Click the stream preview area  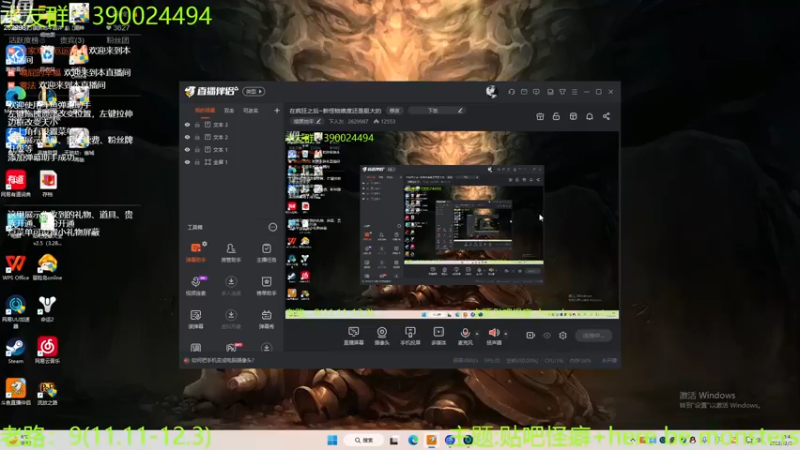452,225
